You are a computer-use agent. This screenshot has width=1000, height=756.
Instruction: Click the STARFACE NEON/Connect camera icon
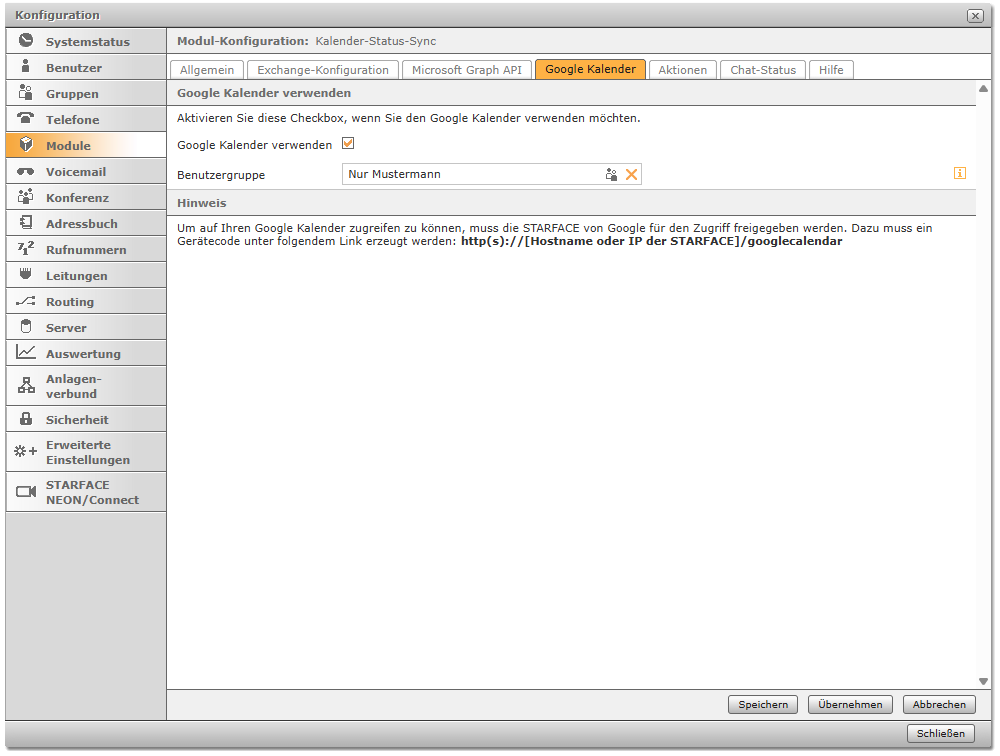(26, 492)
